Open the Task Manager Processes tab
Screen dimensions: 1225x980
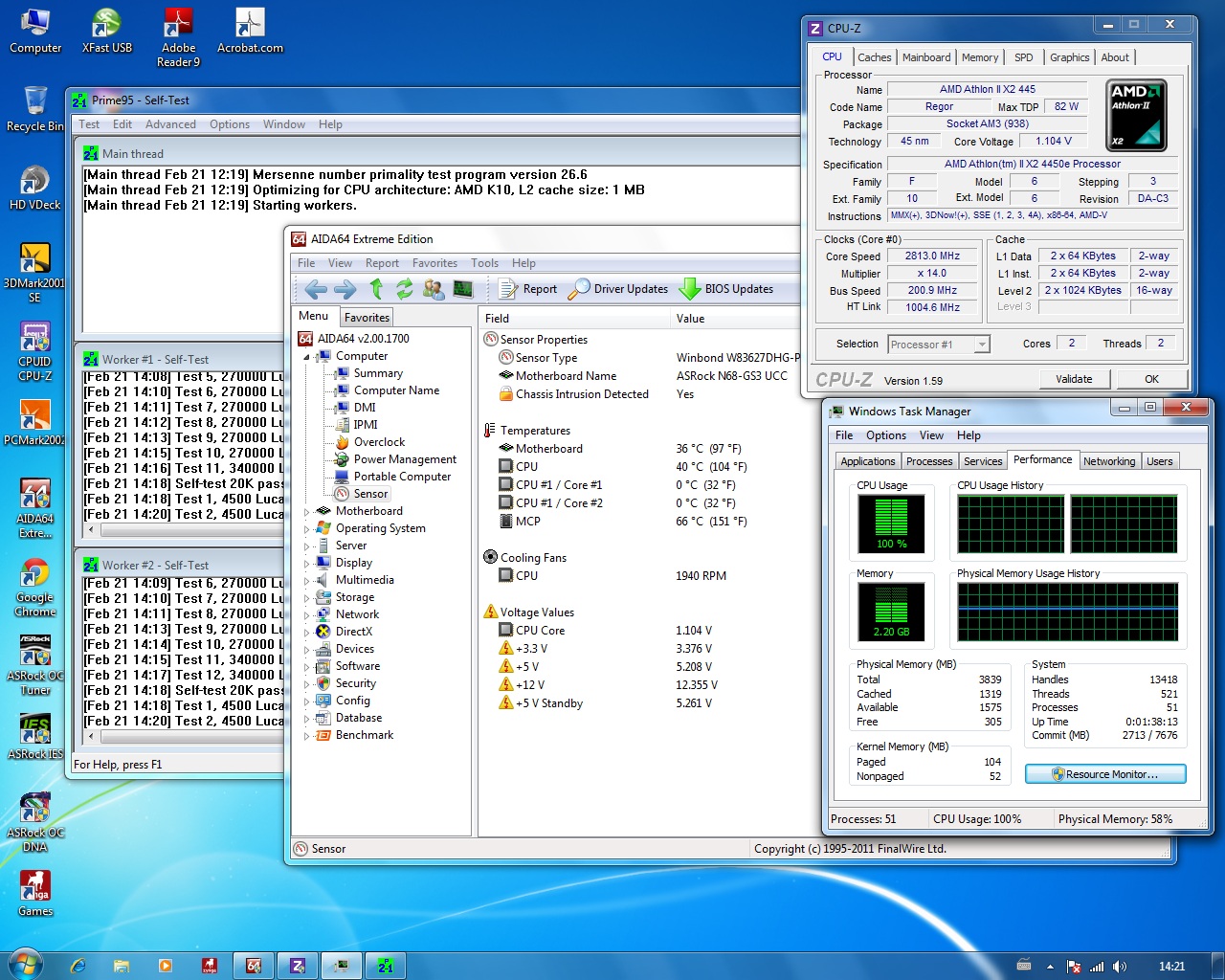(x=929, y=461)
